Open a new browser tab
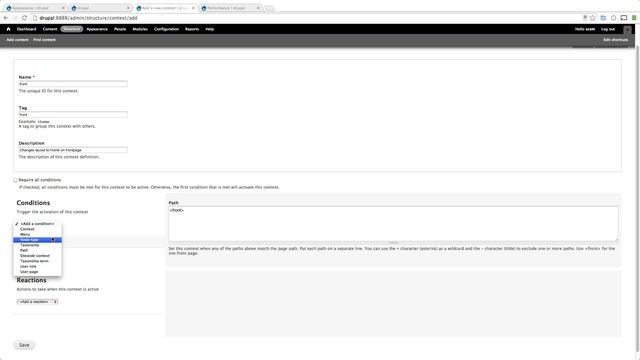 point(269,8)
